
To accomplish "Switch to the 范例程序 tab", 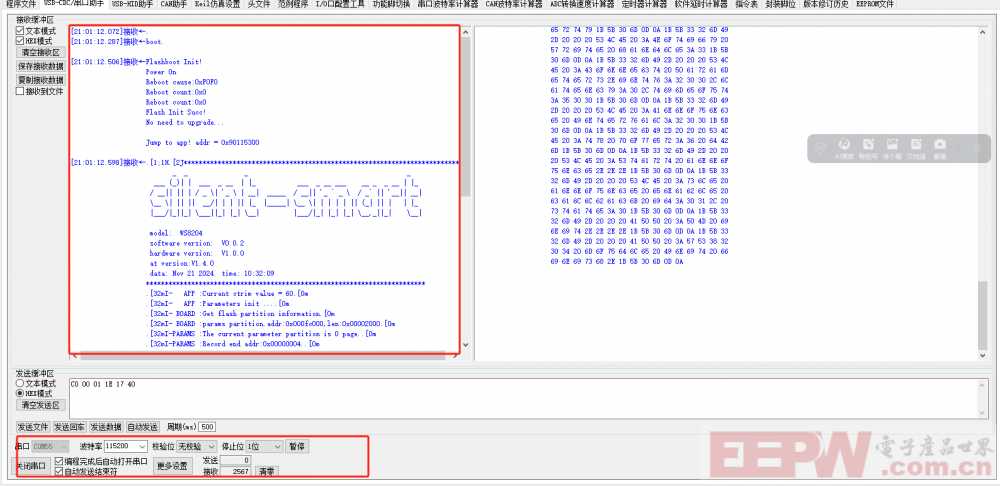I will (x=293, y=4).
